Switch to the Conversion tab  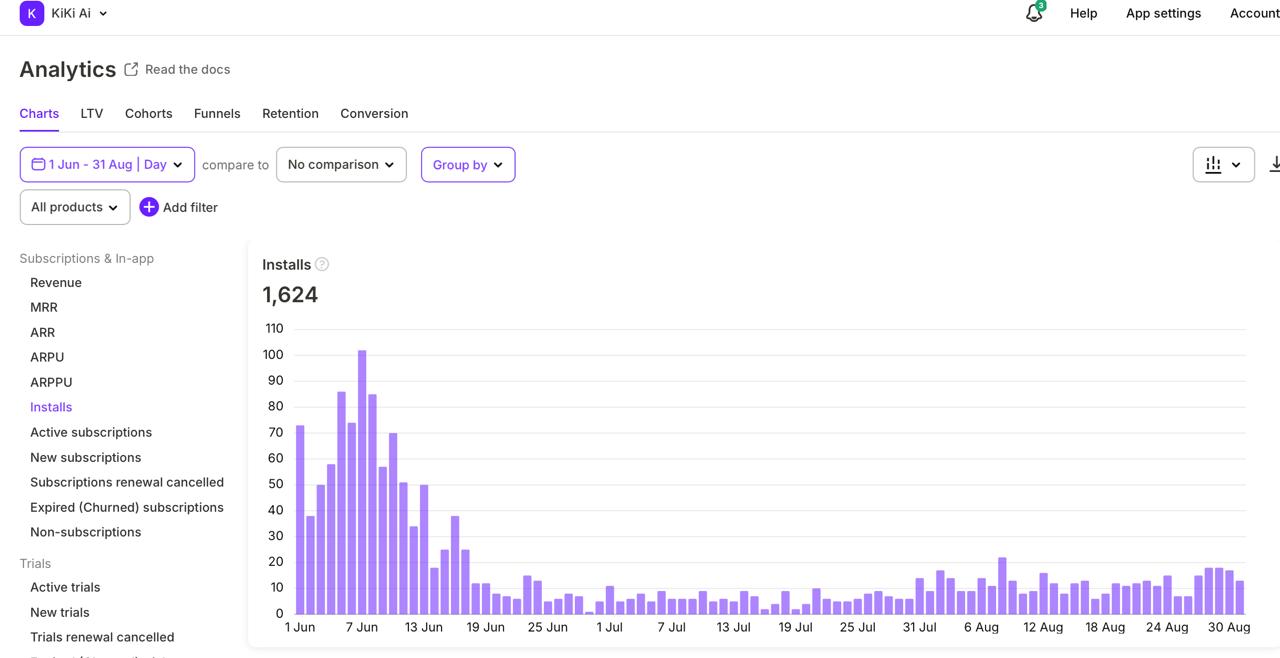pos(374,113)
